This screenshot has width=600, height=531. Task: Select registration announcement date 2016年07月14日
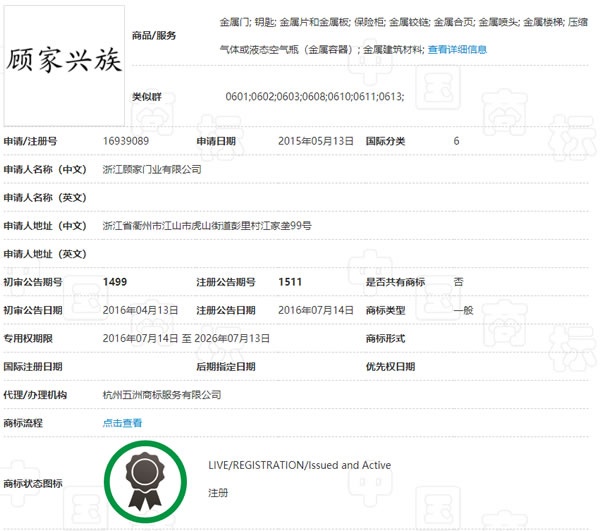click(316, 310)
